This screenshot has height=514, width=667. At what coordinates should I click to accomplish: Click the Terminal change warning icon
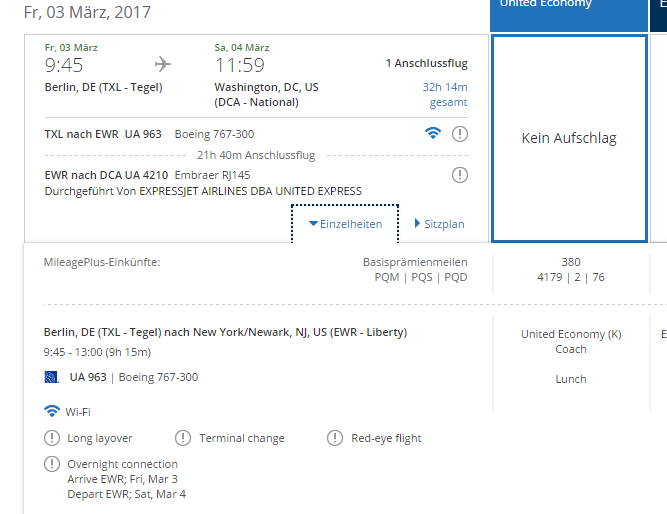coord(183,438)
